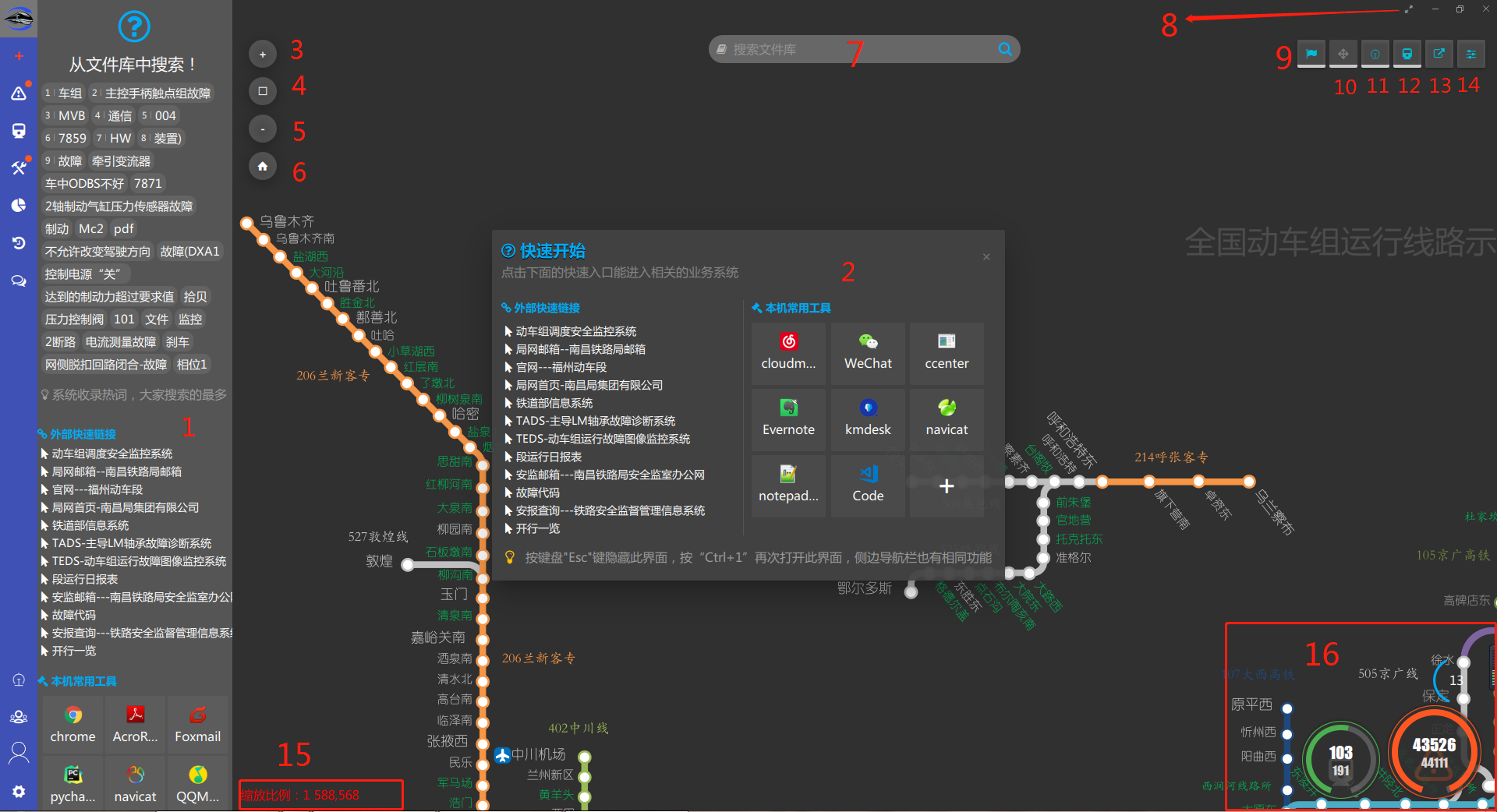Zoom in the map with plus button

click(x=263, y=55)
